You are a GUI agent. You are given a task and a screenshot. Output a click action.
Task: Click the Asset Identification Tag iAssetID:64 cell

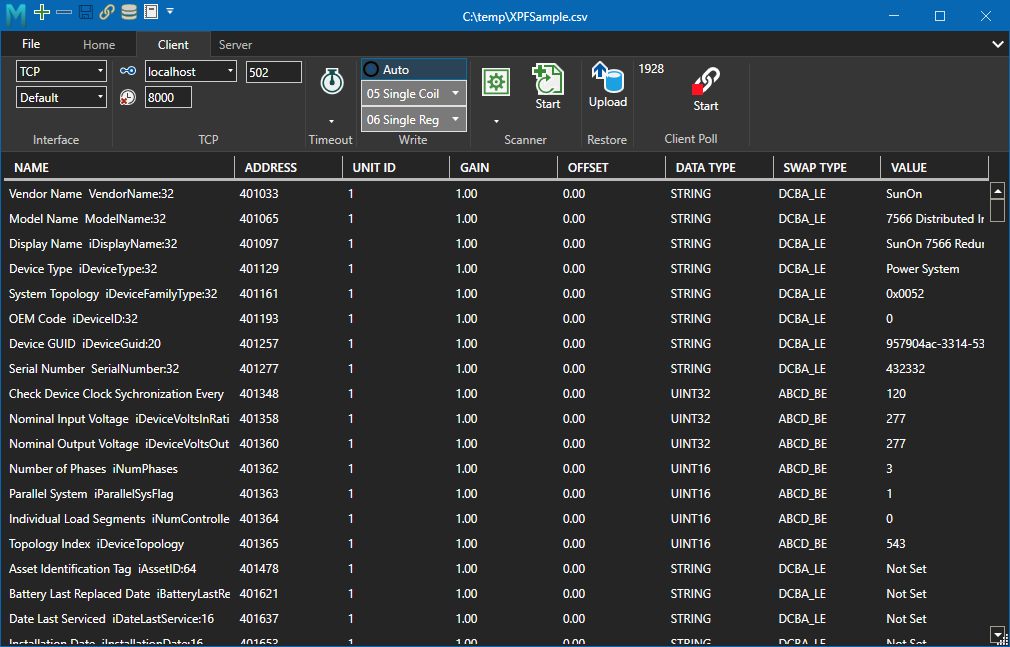coord(103,569)
